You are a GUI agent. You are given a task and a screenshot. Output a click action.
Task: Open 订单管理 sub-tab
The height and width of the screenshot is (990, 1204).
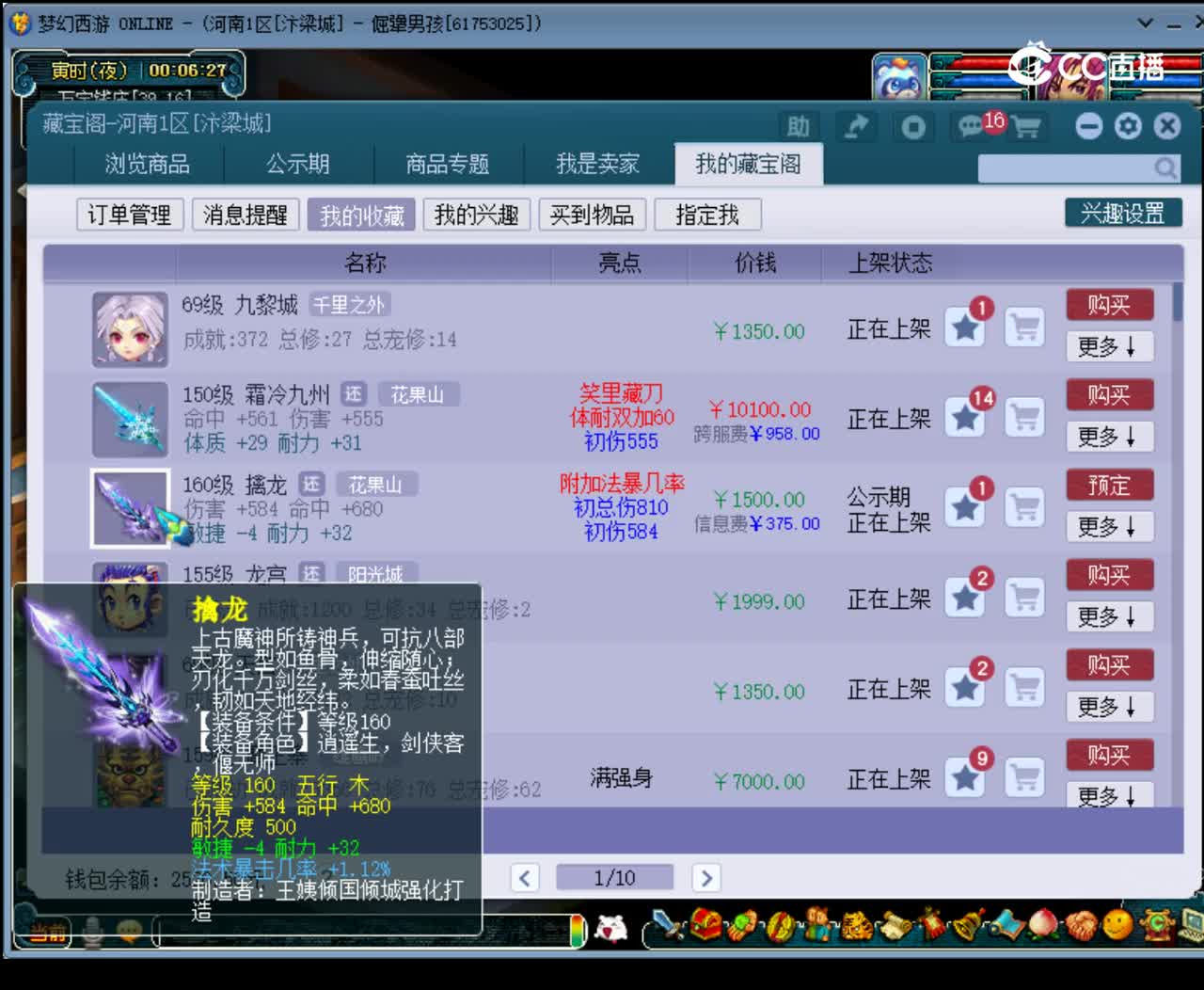[x=130, y=216]
